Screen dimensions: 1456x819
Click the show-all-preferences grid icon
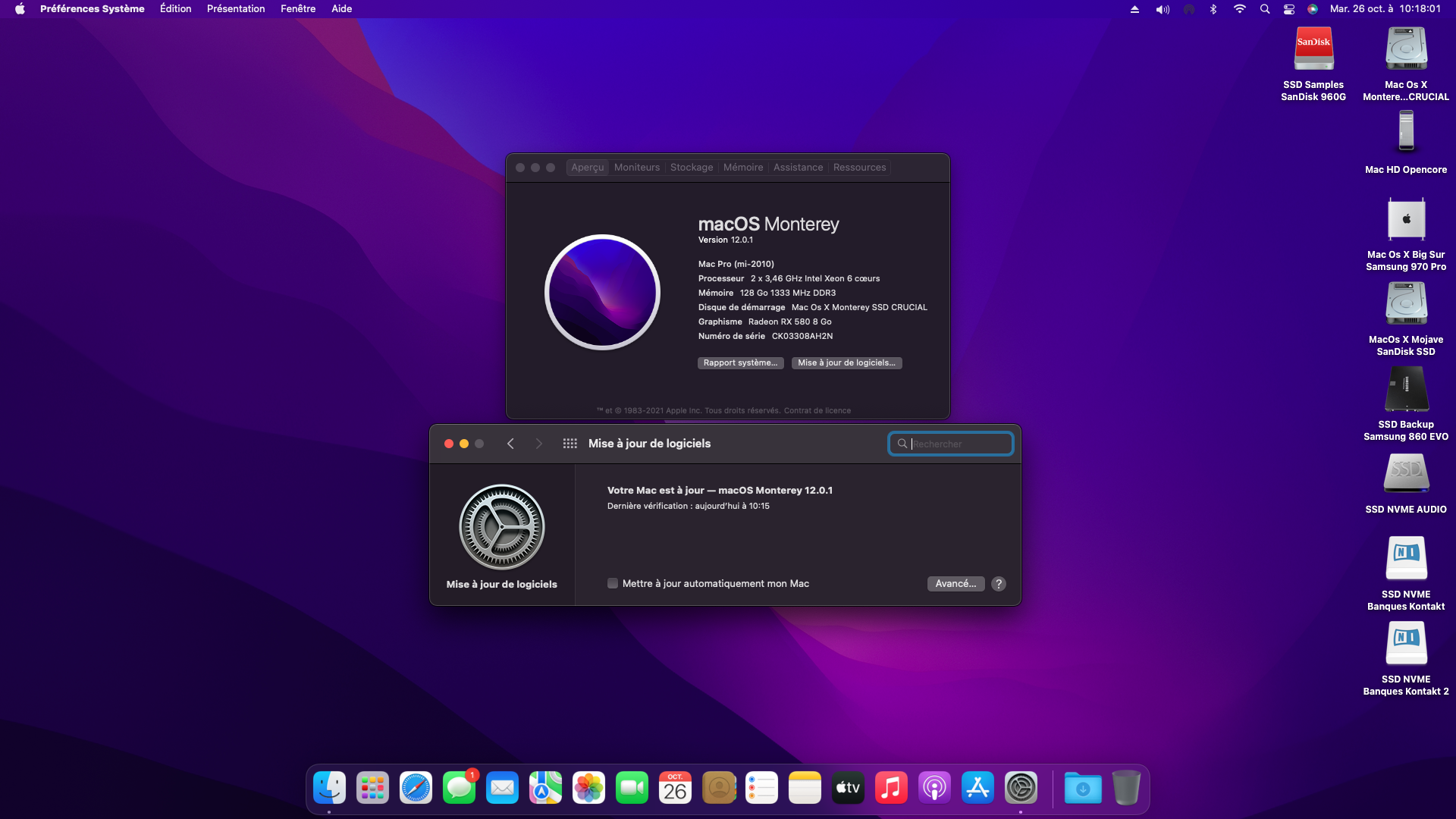click(x=570, y=444)
